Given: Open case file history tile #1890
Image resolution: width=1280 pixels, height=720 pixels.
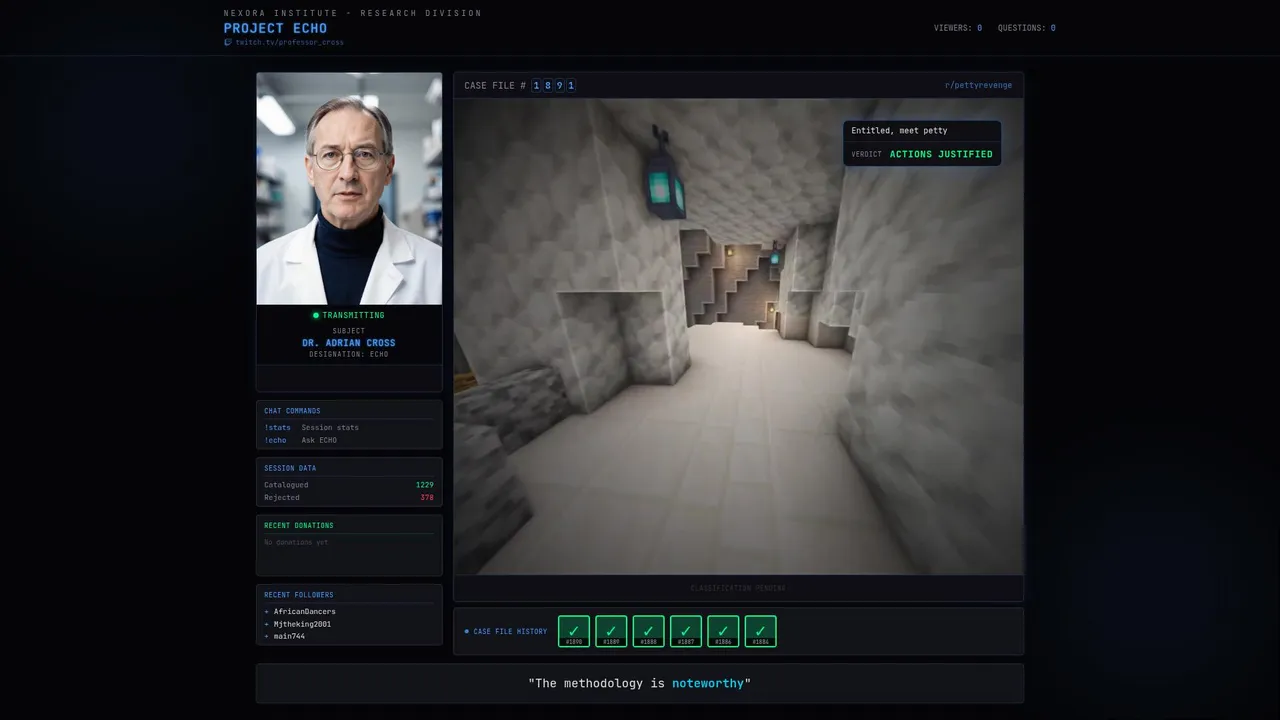Looking at the screenshot, I should click(x=574, y=631).
